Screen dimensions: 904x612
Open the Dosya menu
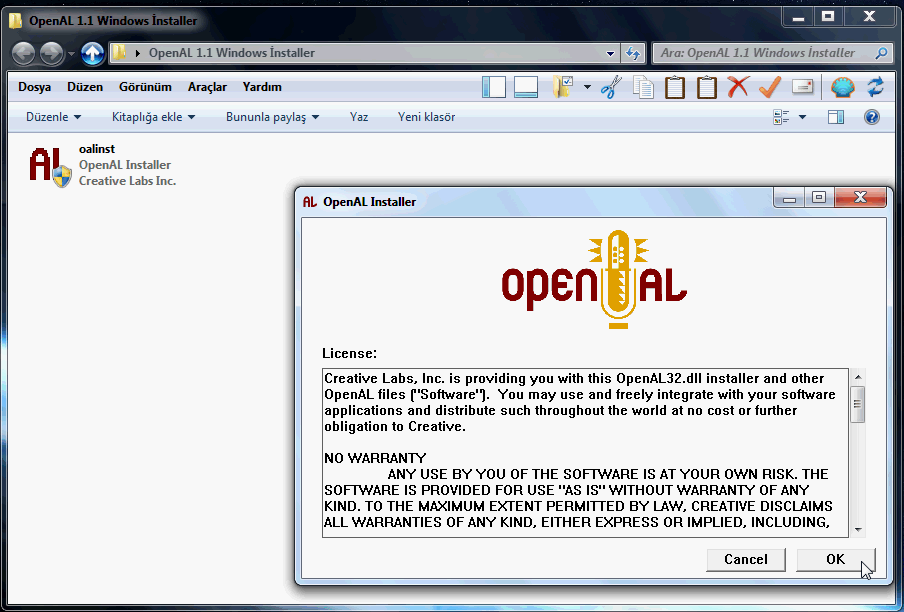pyautogui.click(x=35, y=87)
